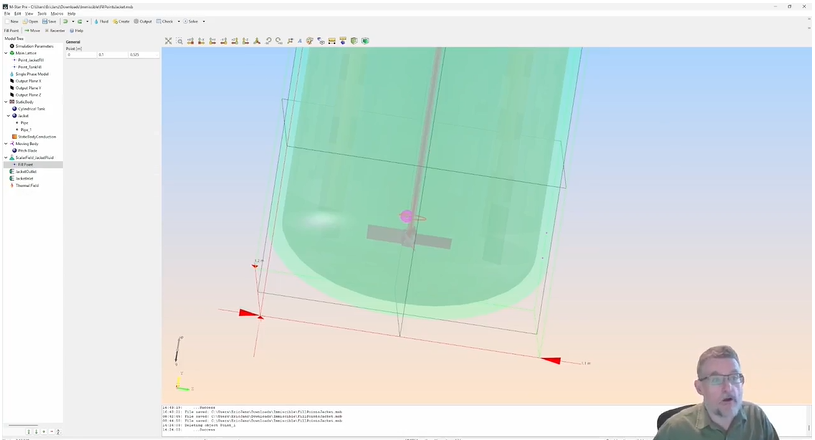Open the Check dropdown arrow
Viewport: 815px width, 440px height.
point(176,21)
